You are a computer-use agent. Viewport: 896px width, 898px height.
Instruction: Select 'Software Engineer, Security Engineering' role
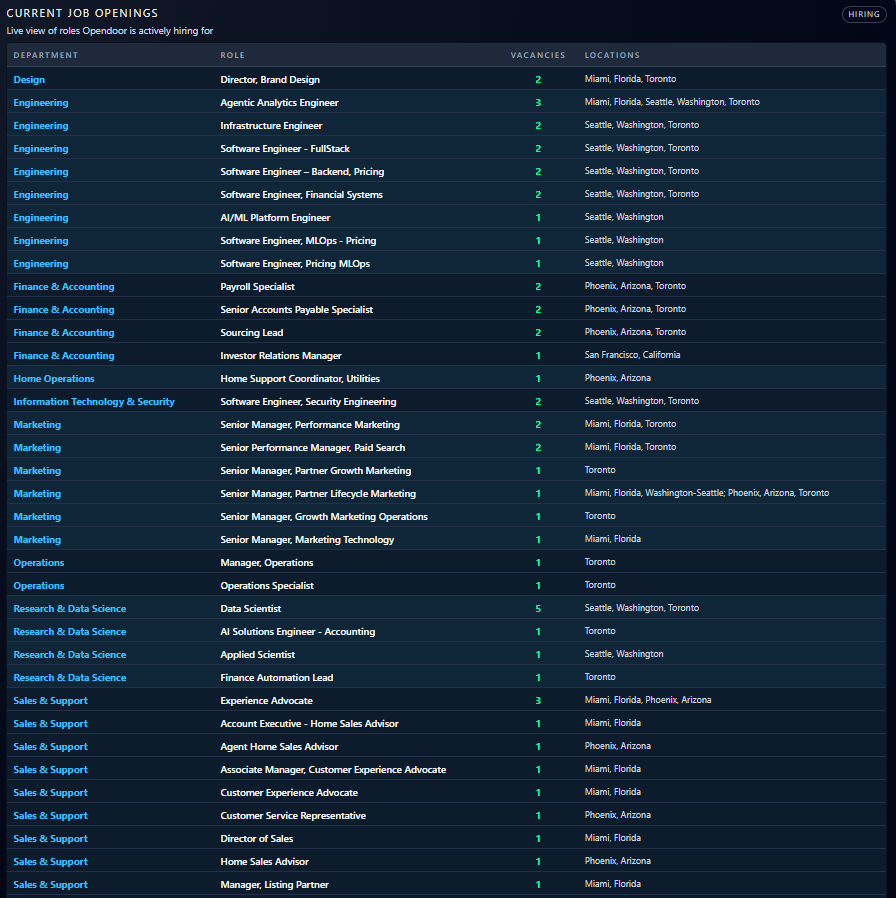click(x=309, y=401)
